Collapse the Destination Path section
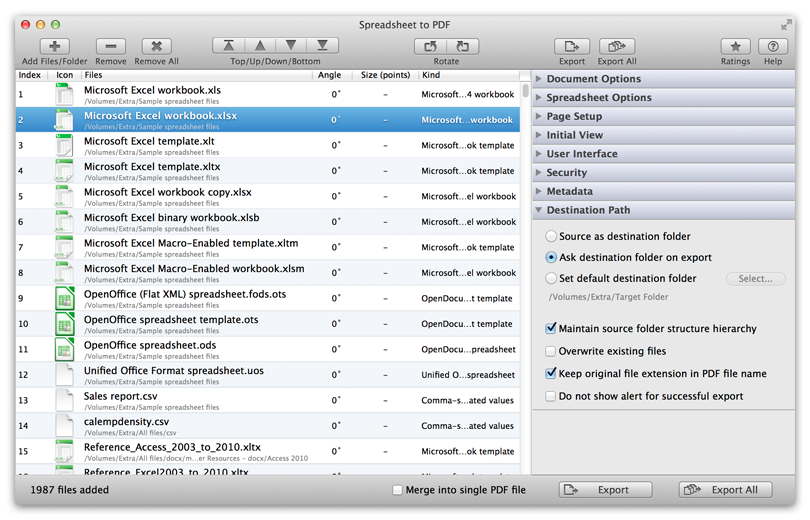Viewport: 810px width, 520px height. pos(588,210)
